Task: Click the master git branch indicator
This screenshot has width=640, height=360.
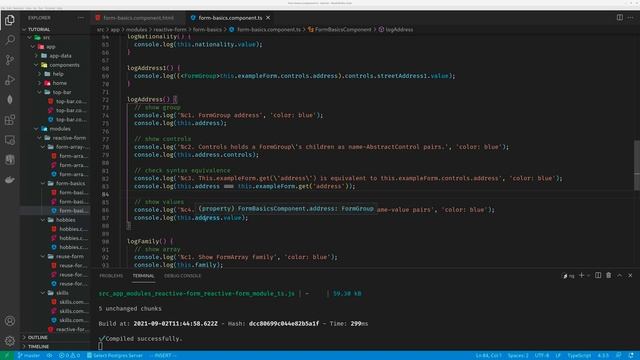Action: 29,356
